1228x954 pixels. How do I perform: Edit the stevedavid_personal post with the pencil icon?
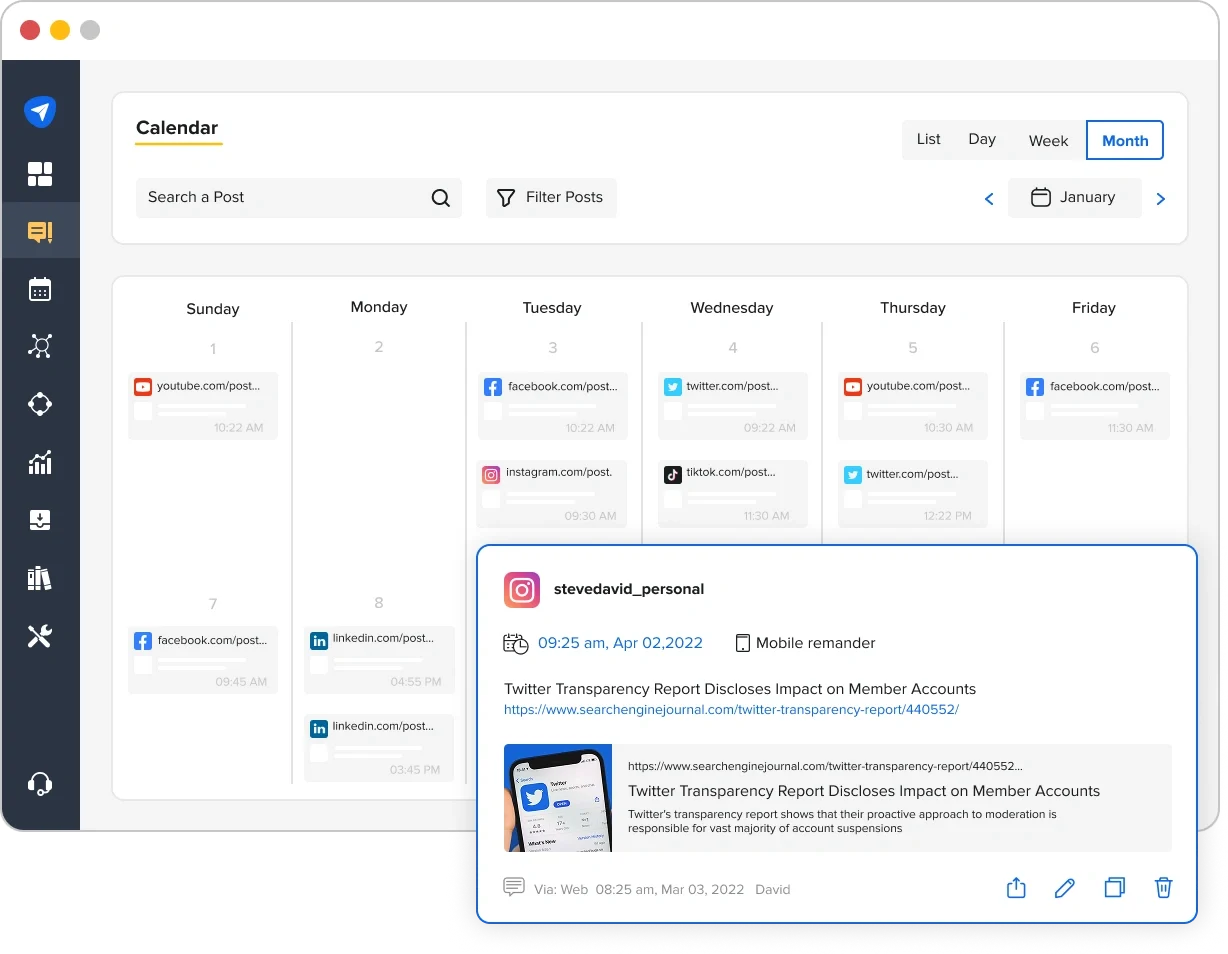(1064, 887)
